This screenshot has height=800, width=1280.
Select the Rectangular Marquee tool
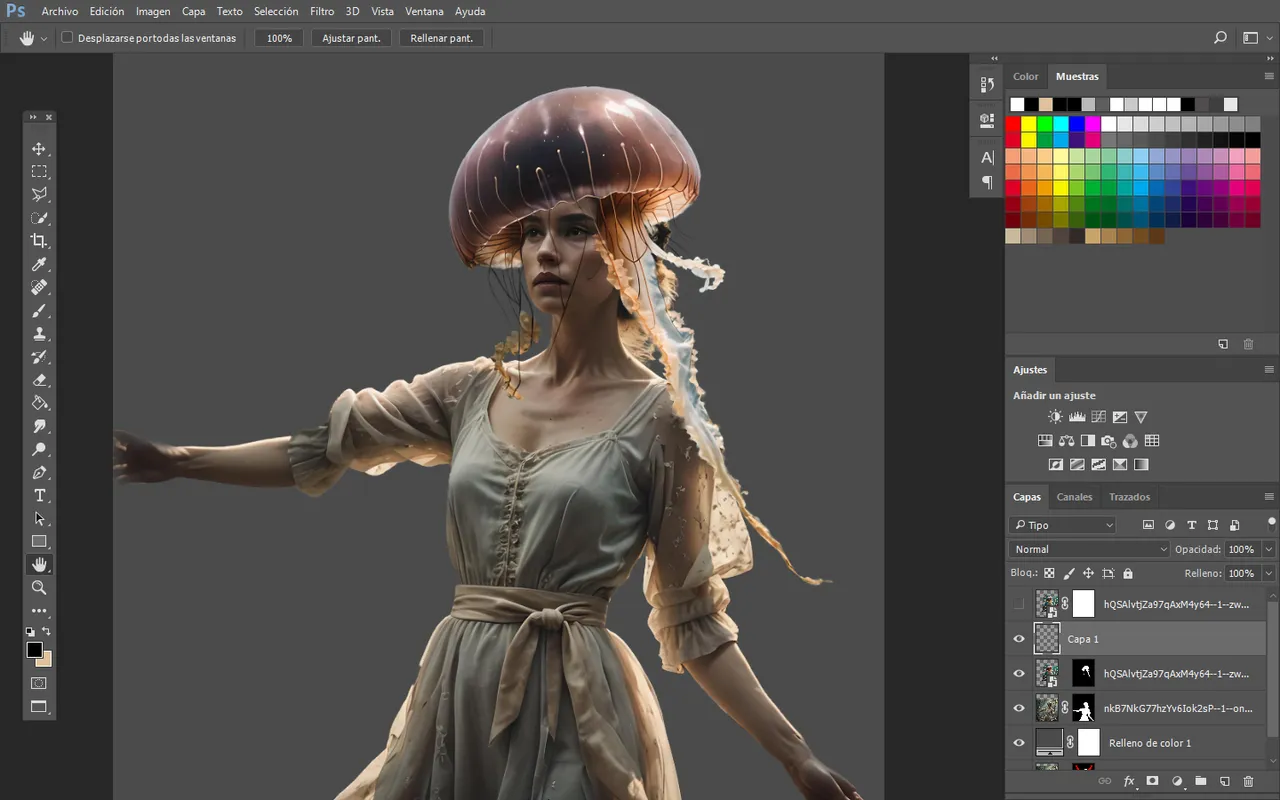click(x=39, y=172)
